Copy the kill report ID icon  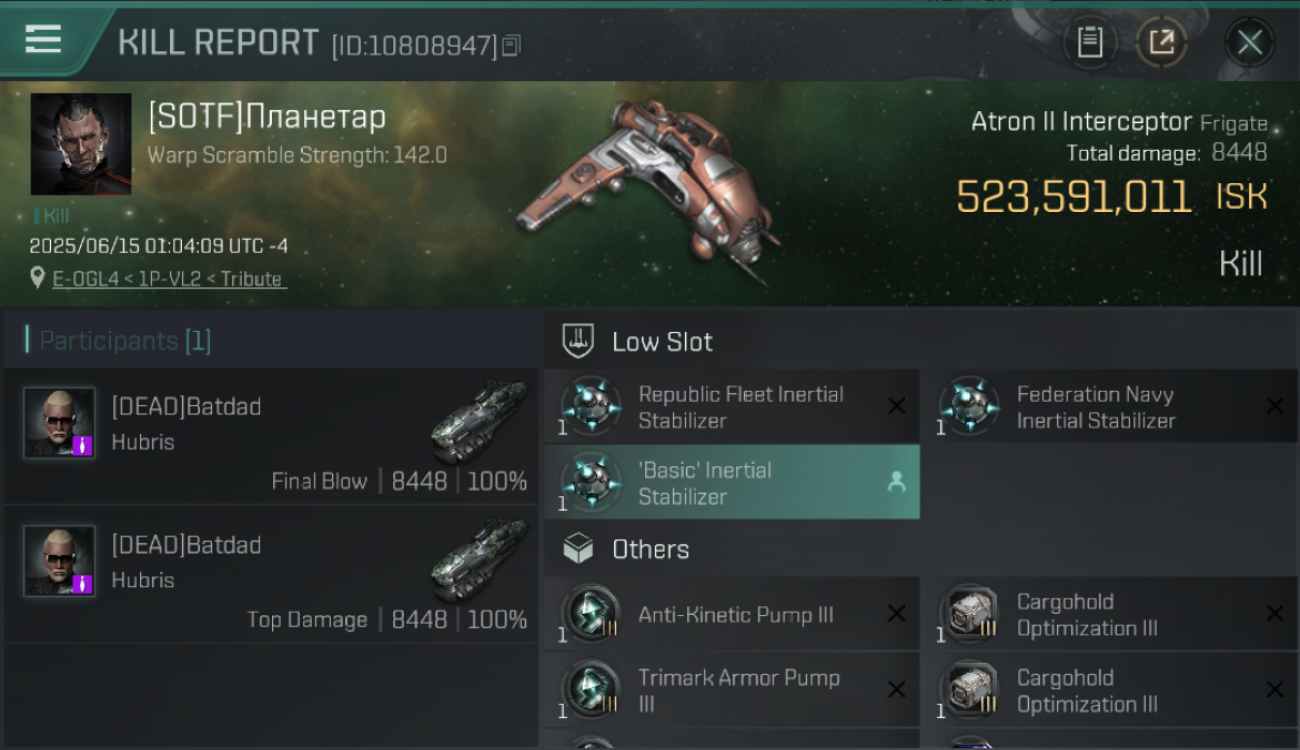tap(511, 45)
